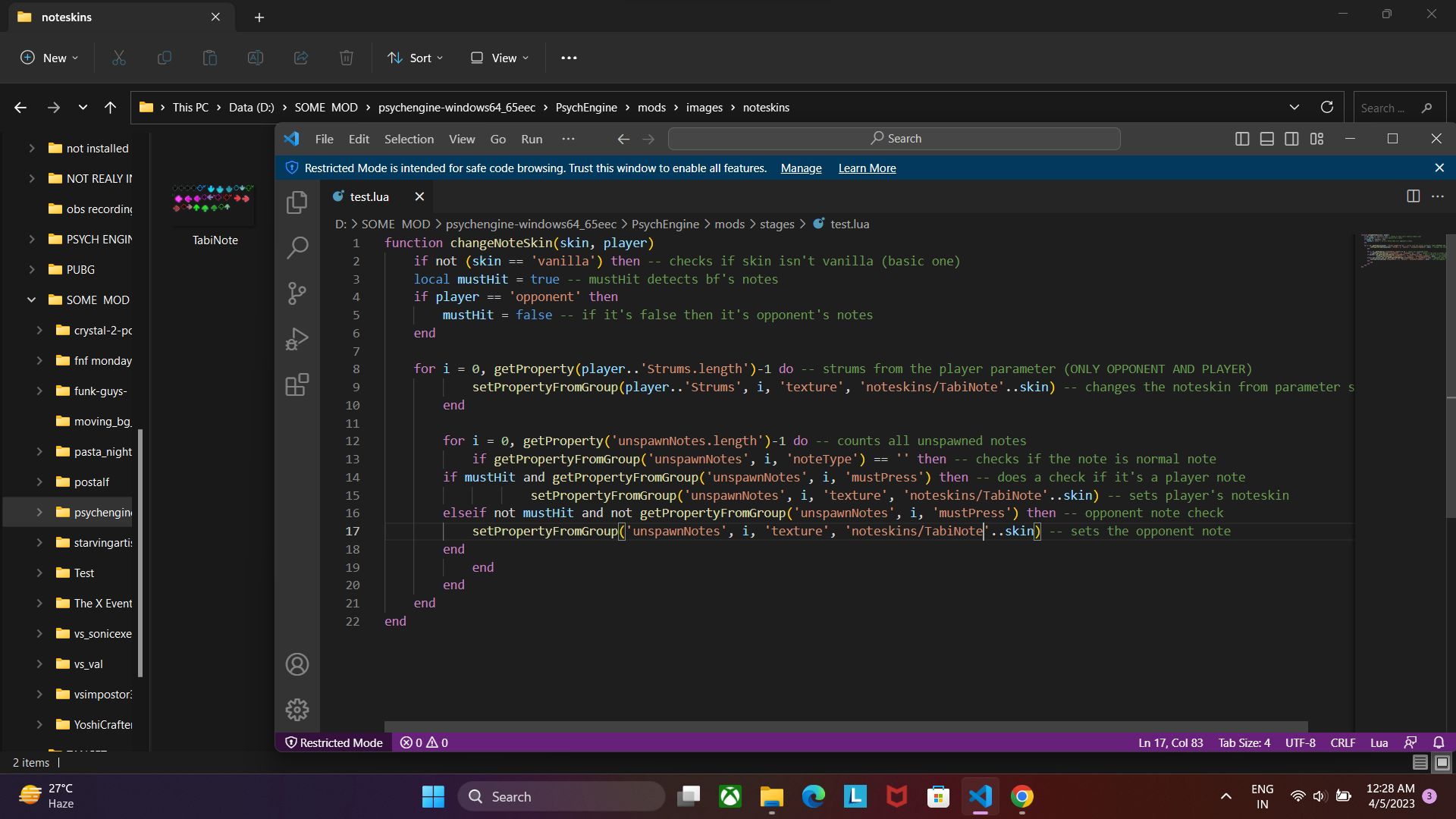The height and width of the screenshot is (819, 1456).
Task: Expand the not installed folder
Action: click(x=31, y=149)
